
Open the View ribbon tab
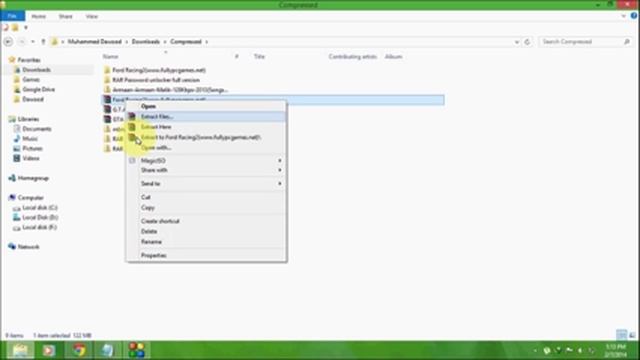pos(91,16)
